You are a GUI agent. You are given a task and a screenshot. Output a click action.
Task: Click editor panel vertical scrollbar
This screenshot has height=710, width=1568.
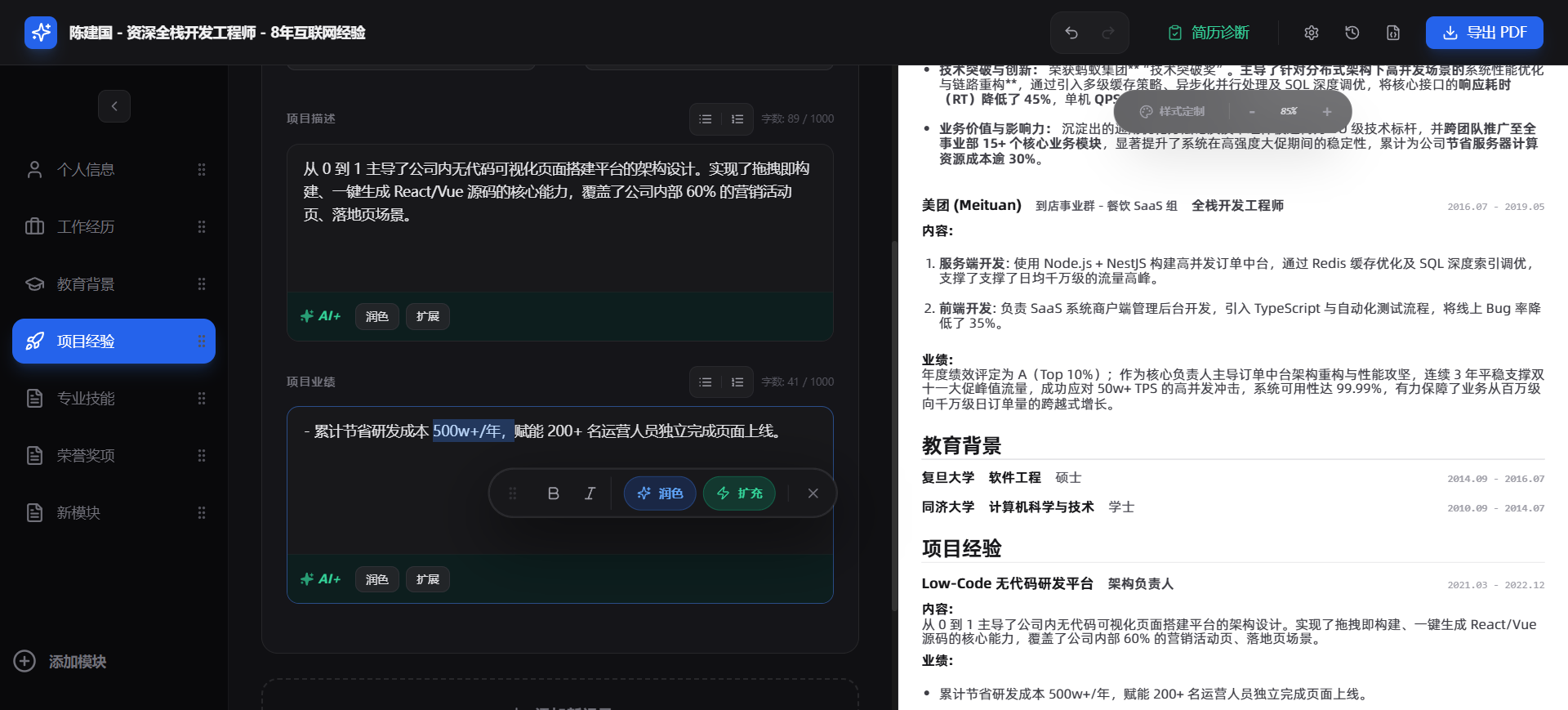[x=893, y=425]
